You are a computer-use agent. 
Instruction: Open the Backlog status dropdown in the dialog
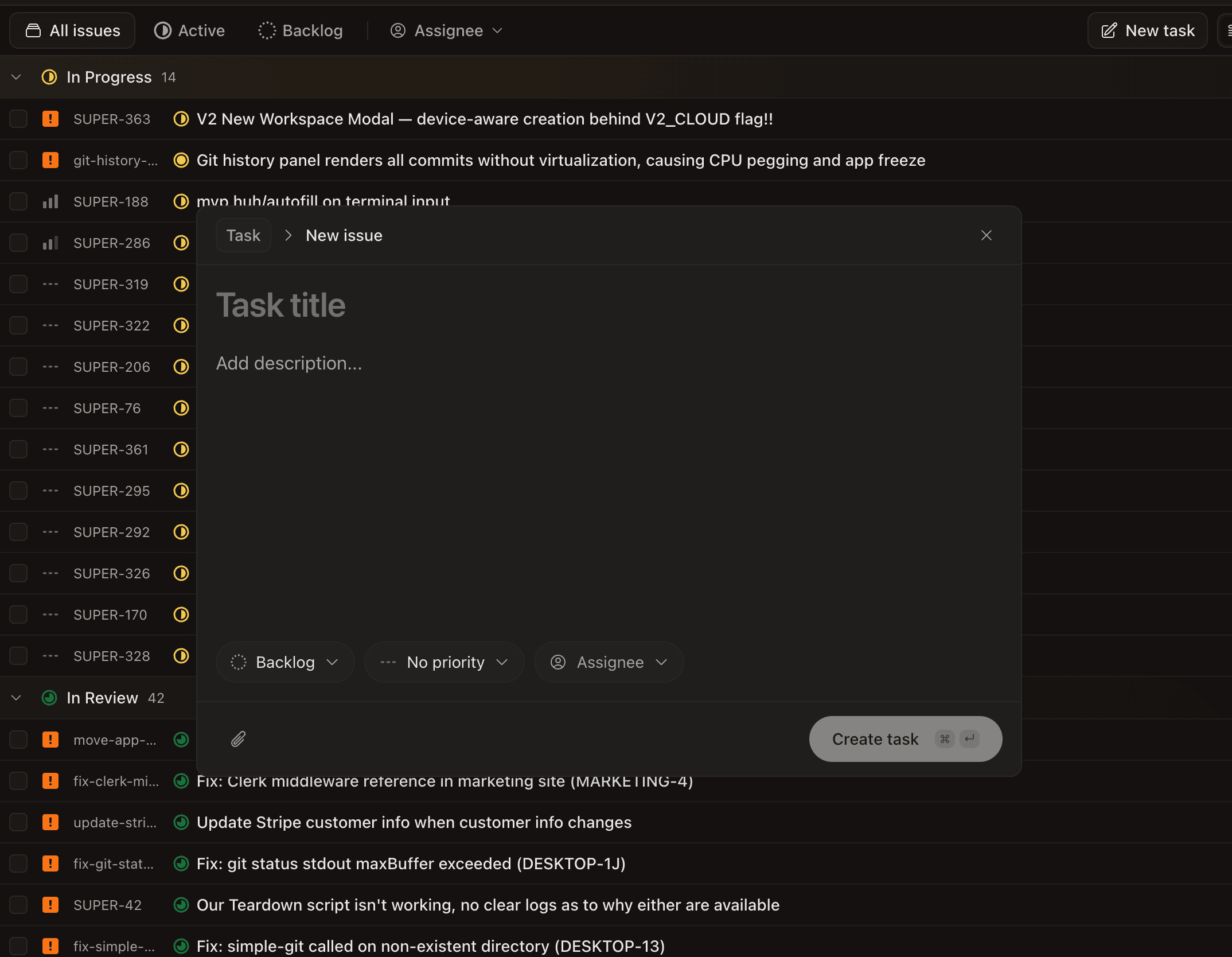tap(284, 662)
